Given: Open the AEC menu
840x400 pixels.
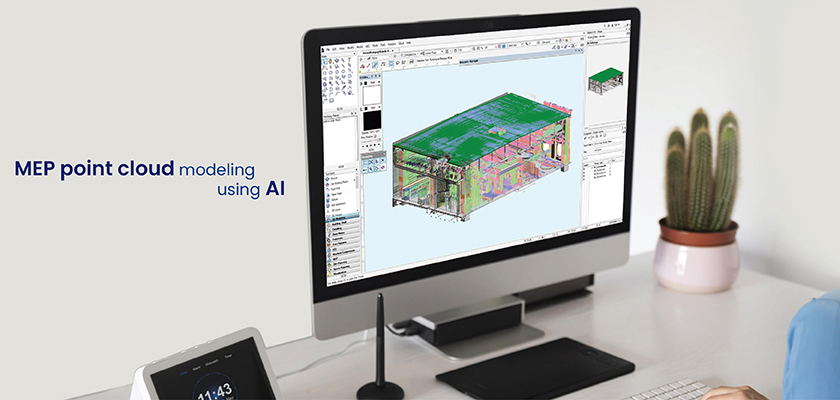Looking at the screenshot, I should pyautogui.click(x=368, y=47).
